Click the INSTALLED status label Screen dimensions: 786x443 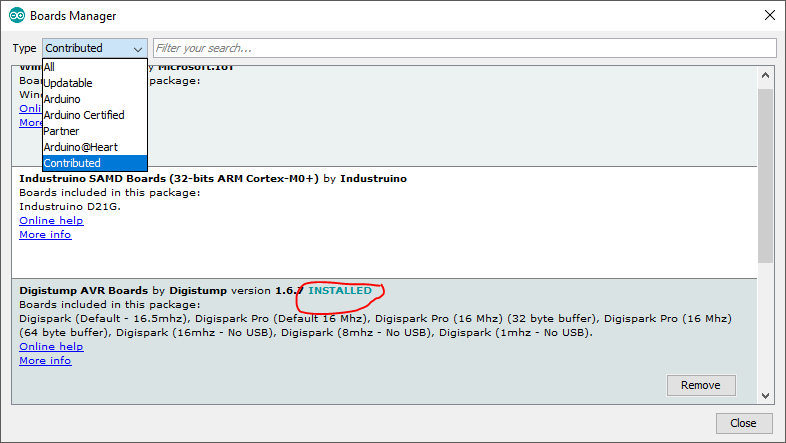point(340,291)
